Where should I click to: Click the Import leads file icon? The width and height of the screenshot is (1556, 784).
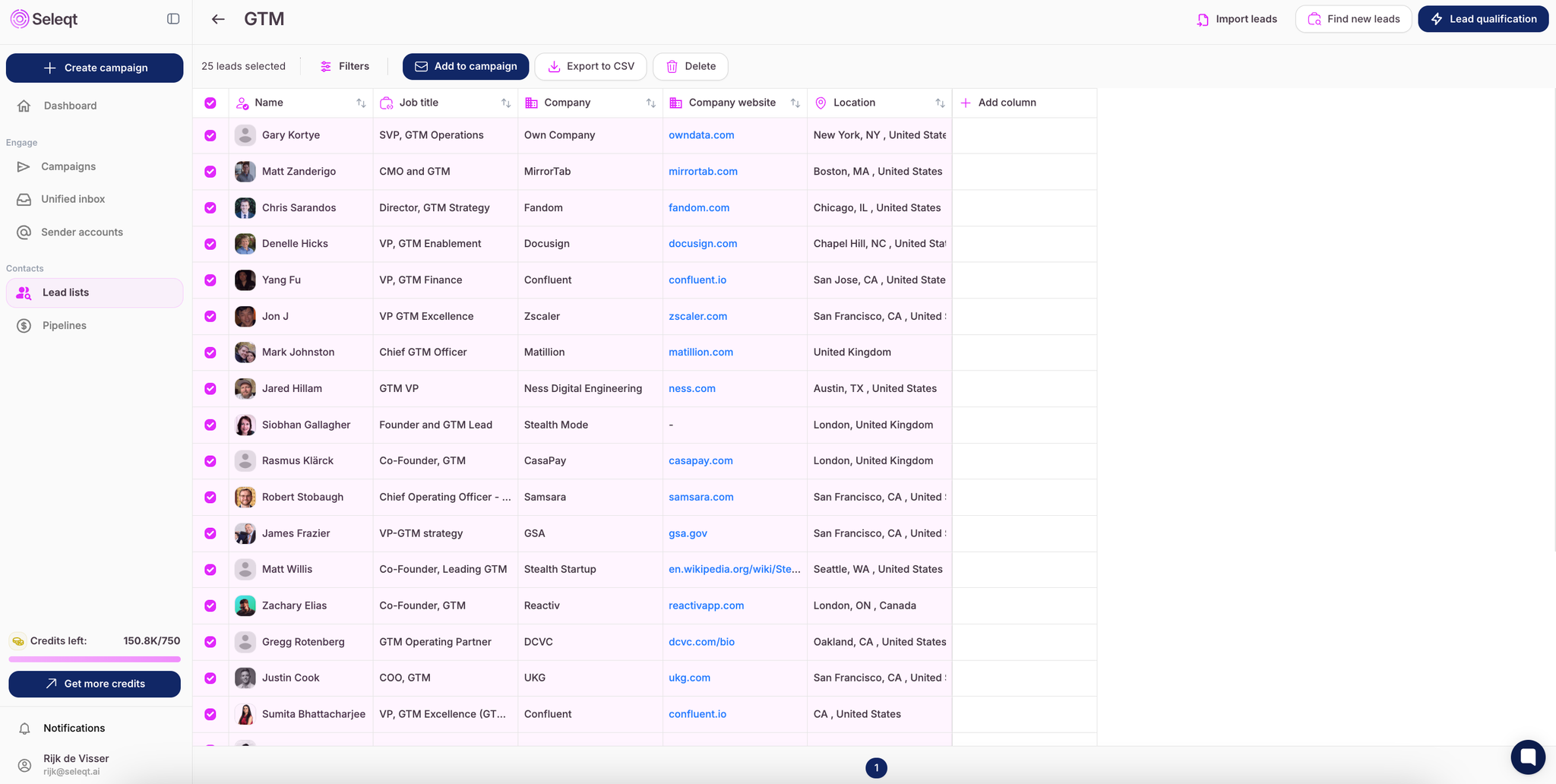click(x=1203, y=20)
